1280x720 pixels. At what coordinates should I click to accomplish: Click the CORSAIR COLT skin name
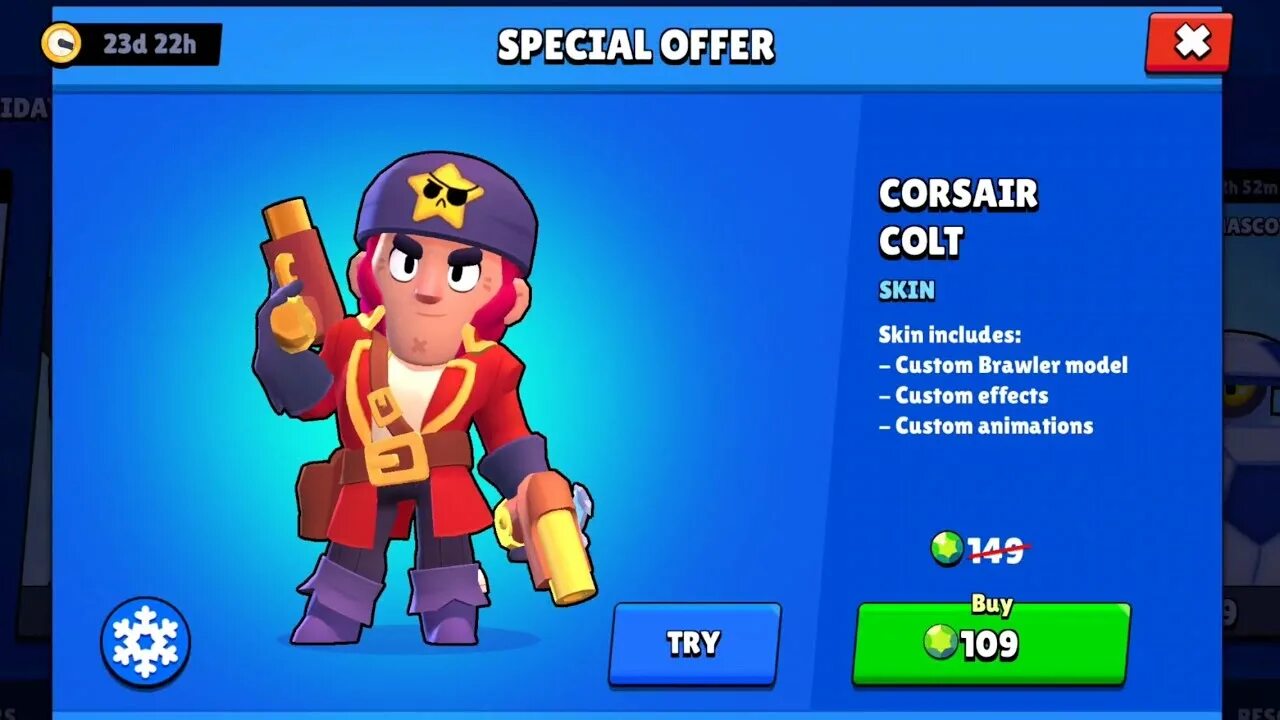coord(958,217)
